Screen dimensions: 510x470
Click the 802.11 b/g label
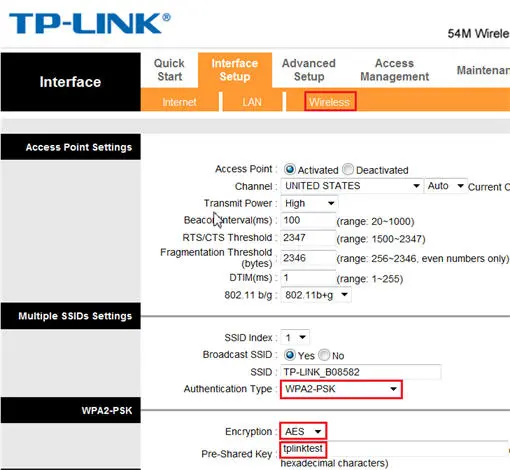pos(248,295)
